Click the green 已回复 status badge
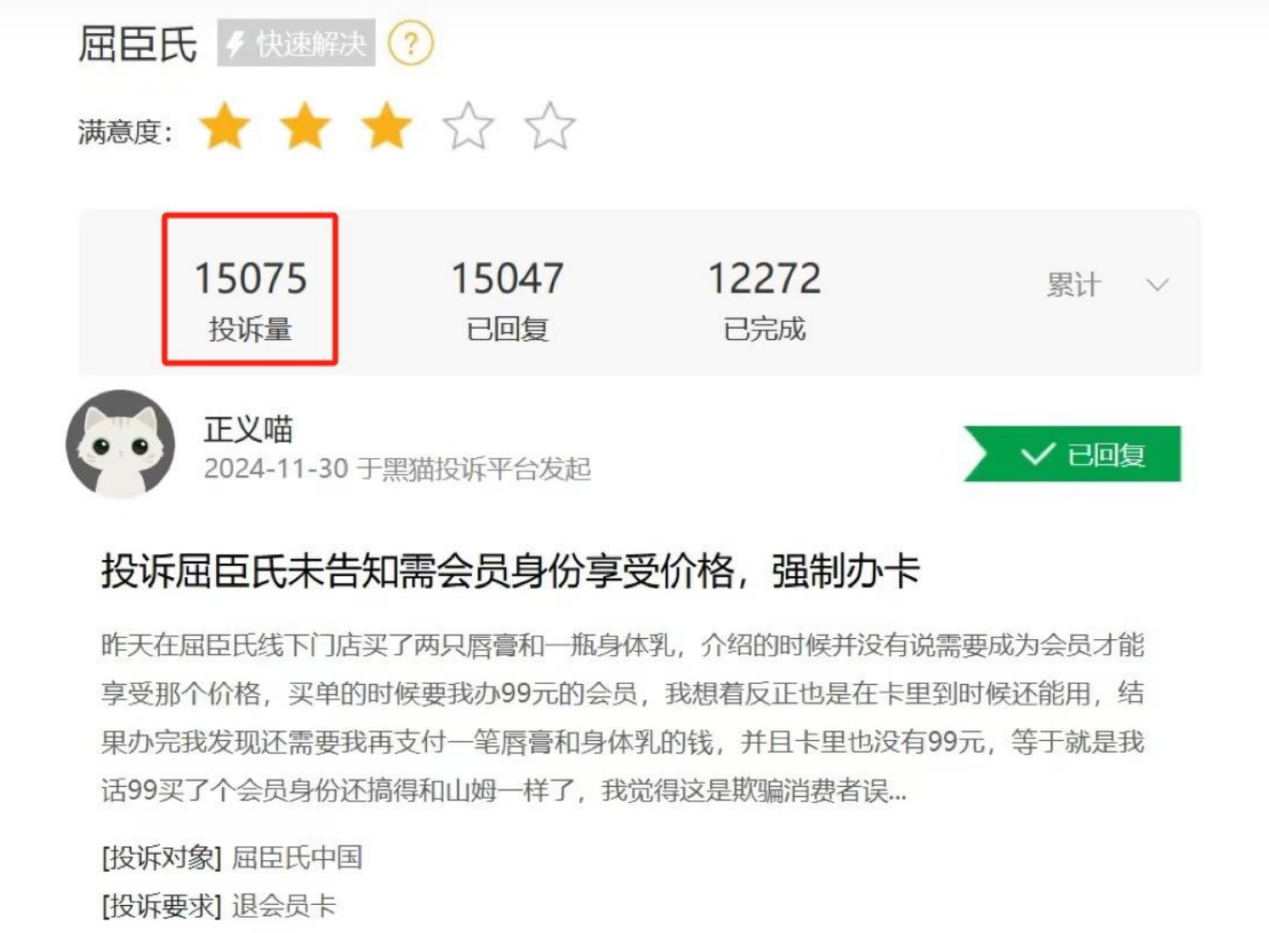1269x933 pixels. (x=1072, y=454)
